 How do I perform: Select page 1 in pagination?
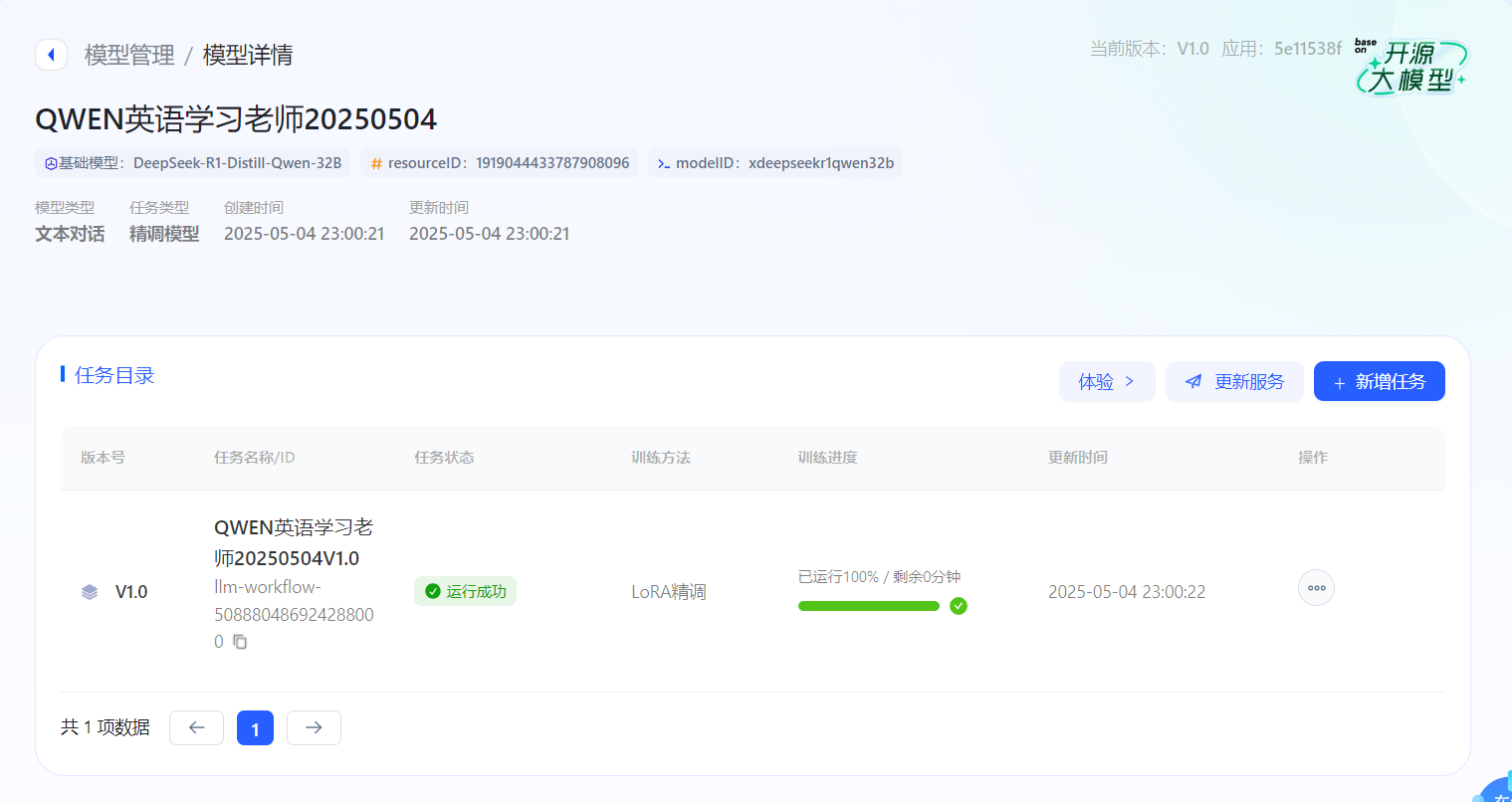(255, 727)
